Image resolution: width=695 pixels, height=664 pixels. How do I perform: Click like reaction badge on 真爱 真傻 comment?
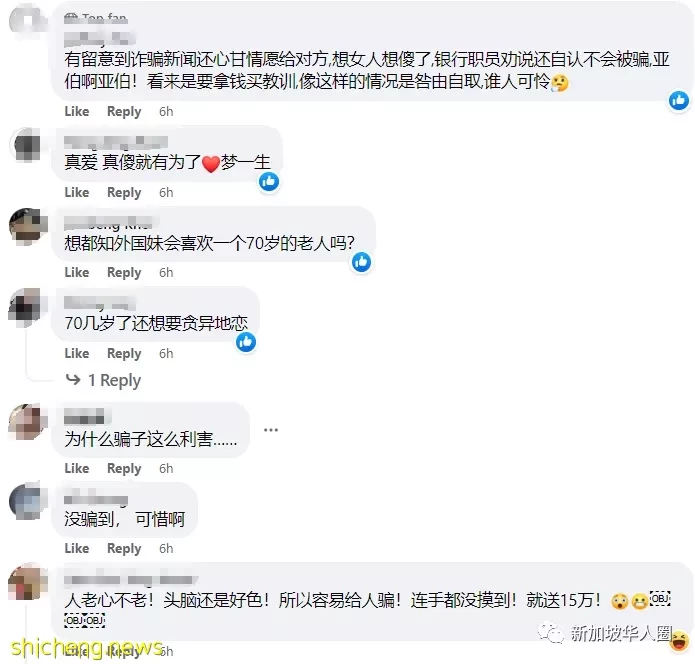(x=269, y=182)
